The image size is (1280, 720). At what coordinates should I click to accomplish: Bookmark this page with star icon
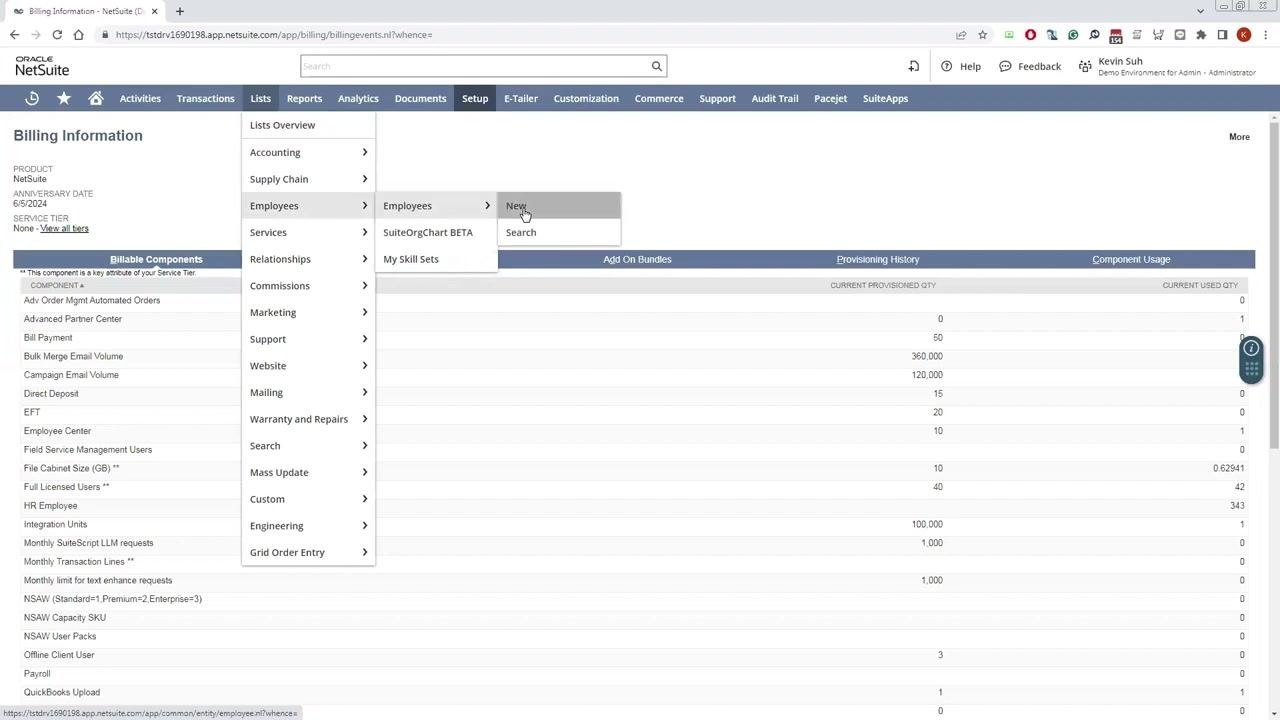[983, 35]
